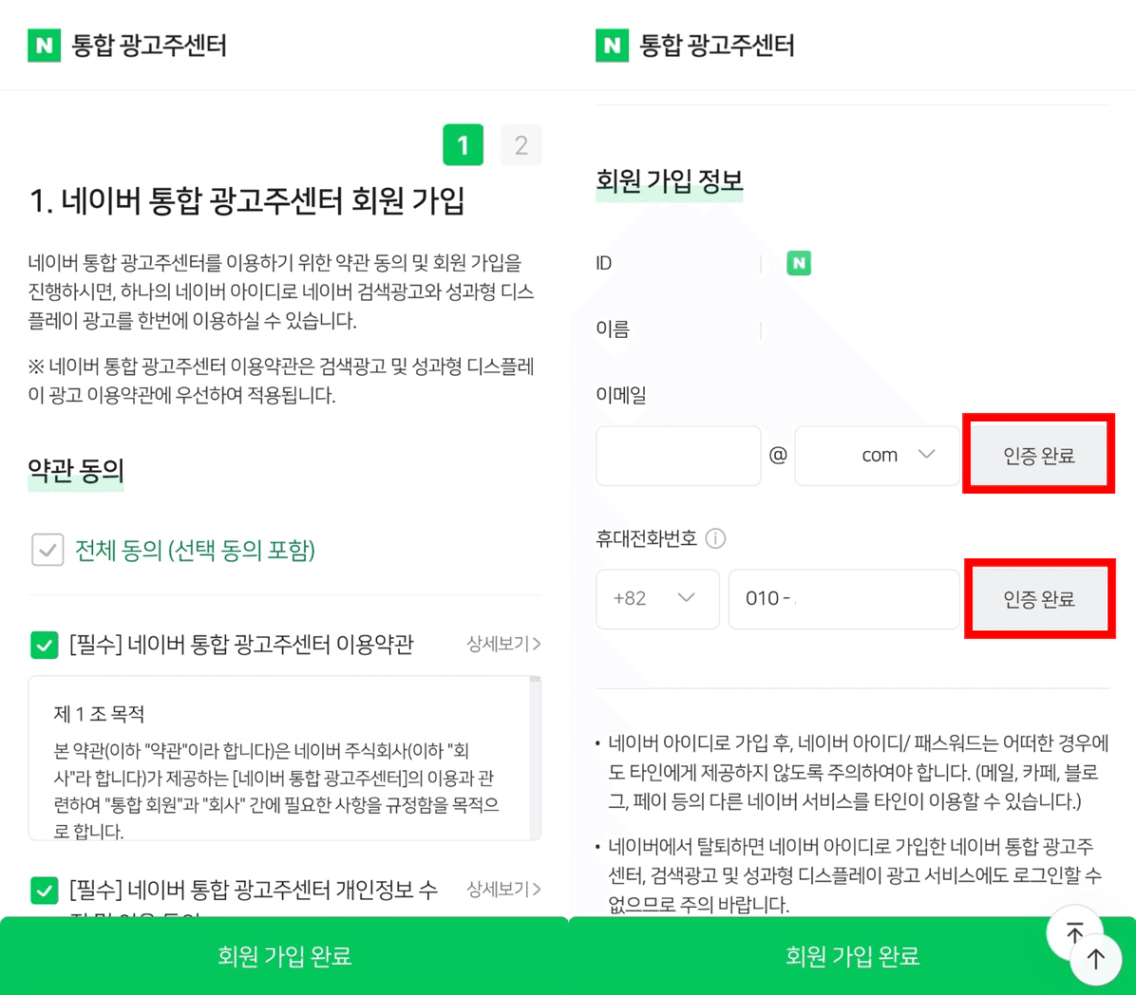Select step 1 indicator

pyautogui.click(x=463, y=145)
